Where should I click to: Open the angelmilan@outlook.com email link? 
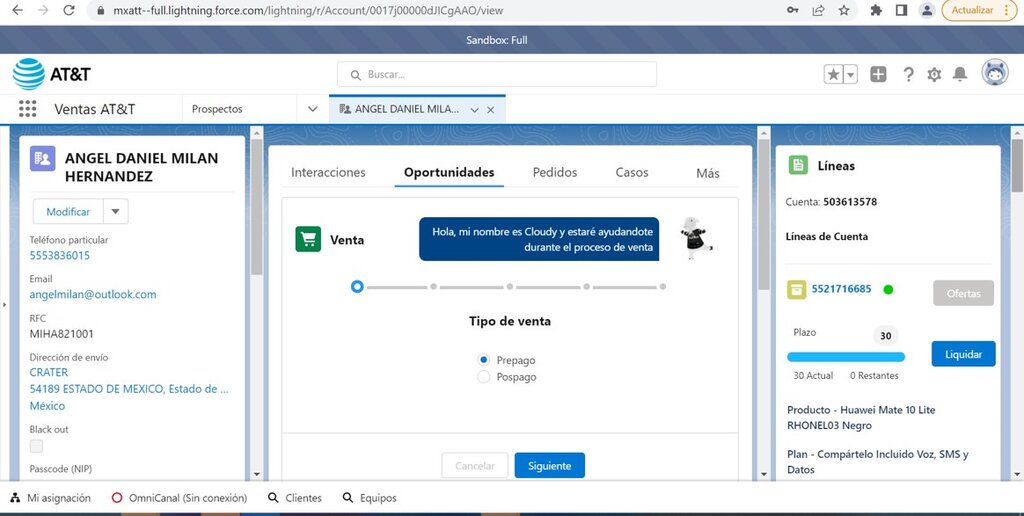point(93,295)
